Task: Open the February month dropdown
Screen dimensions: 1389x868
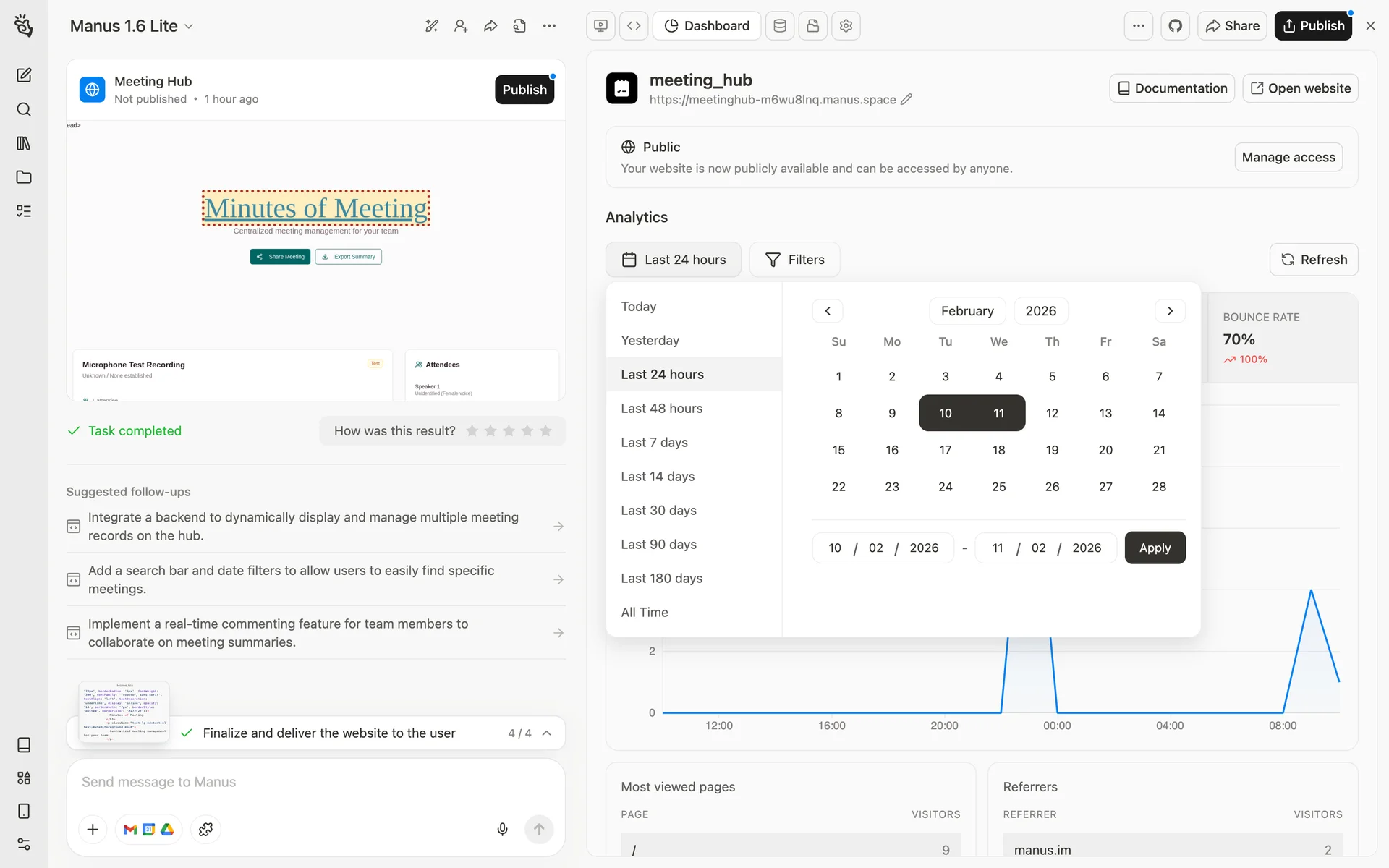Action: [x=967, y=311]
